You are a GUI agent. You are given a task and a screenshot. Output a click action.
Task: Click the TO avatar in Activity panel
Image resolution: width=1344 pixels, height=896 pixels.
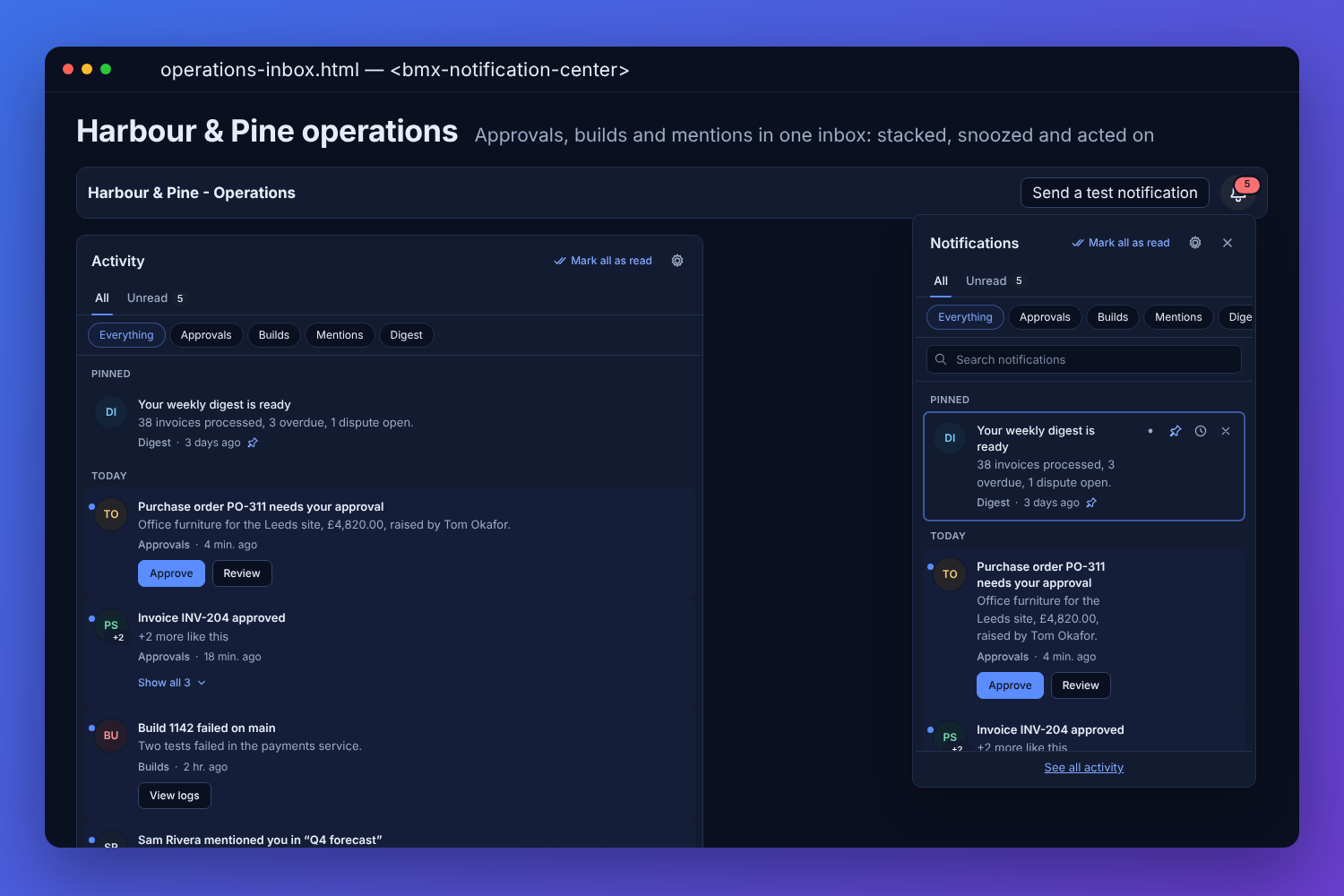point(111,514)
